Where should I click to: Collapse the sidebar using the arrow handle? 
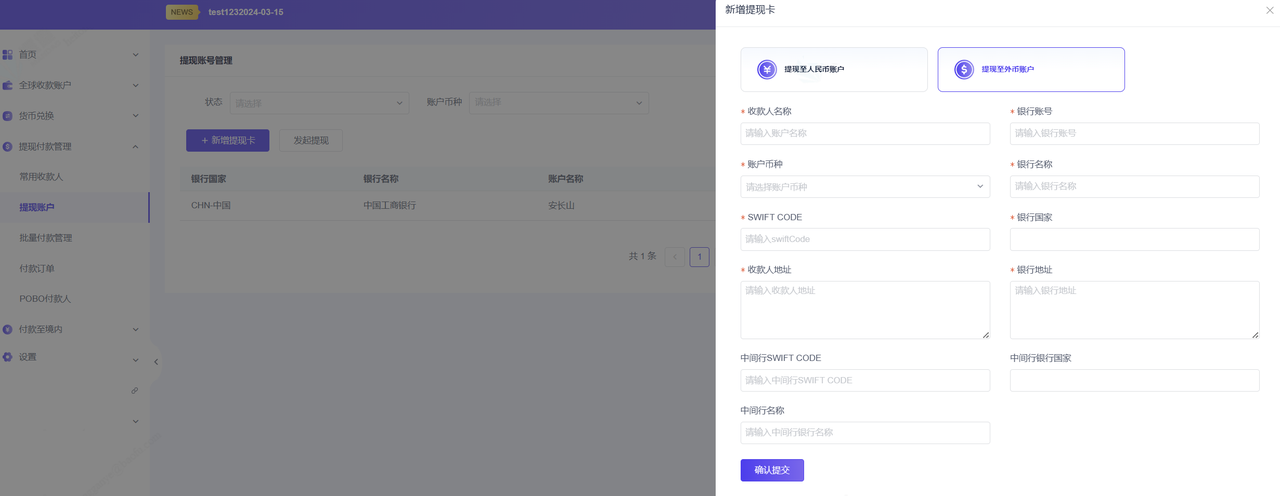156,362
